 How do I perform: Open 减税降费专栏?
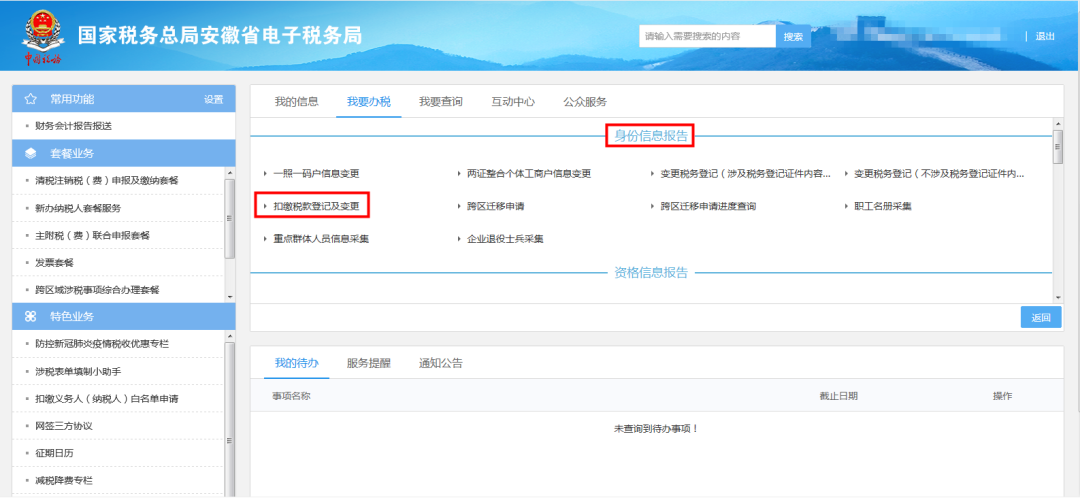click(63, 481)
